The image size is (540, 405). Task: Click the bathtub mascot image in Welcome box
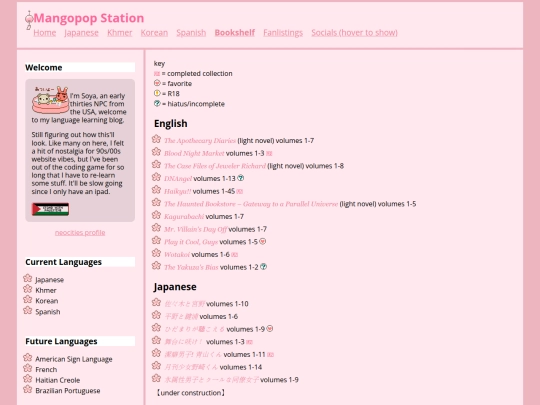pos(50,100)
